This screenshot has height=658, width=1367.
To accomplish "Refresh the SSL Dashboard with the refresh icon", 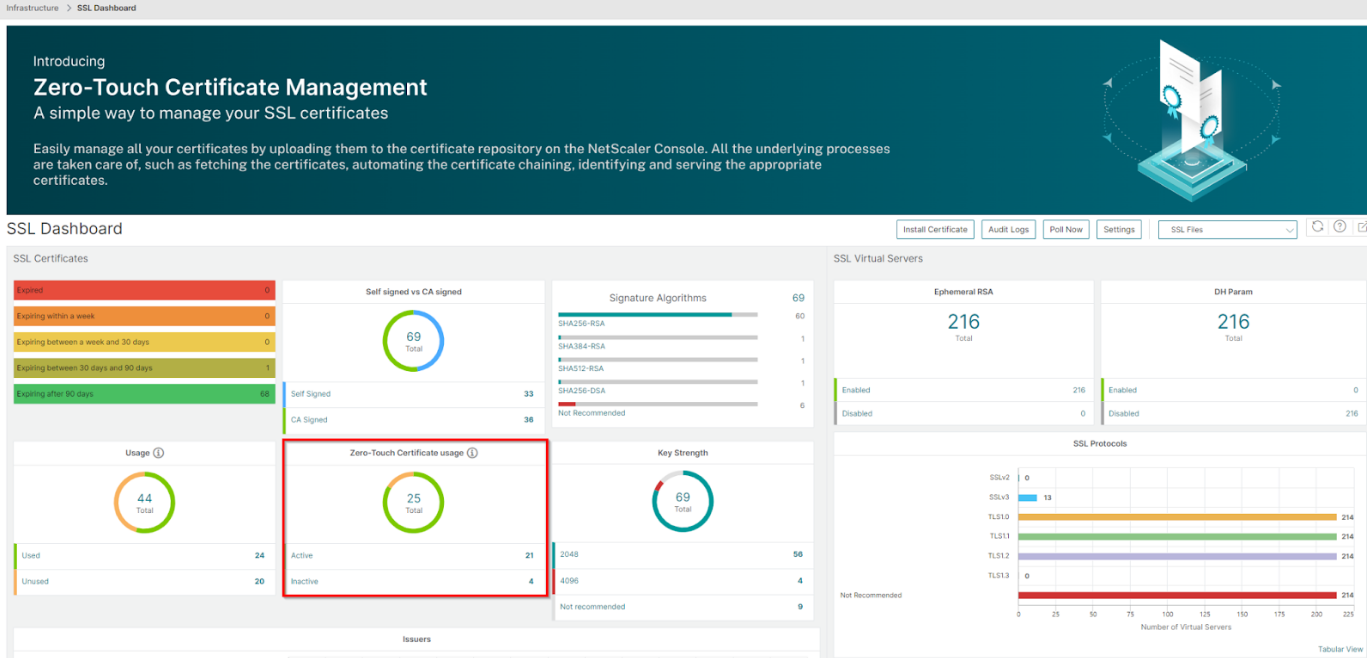I will point(1317,227).
